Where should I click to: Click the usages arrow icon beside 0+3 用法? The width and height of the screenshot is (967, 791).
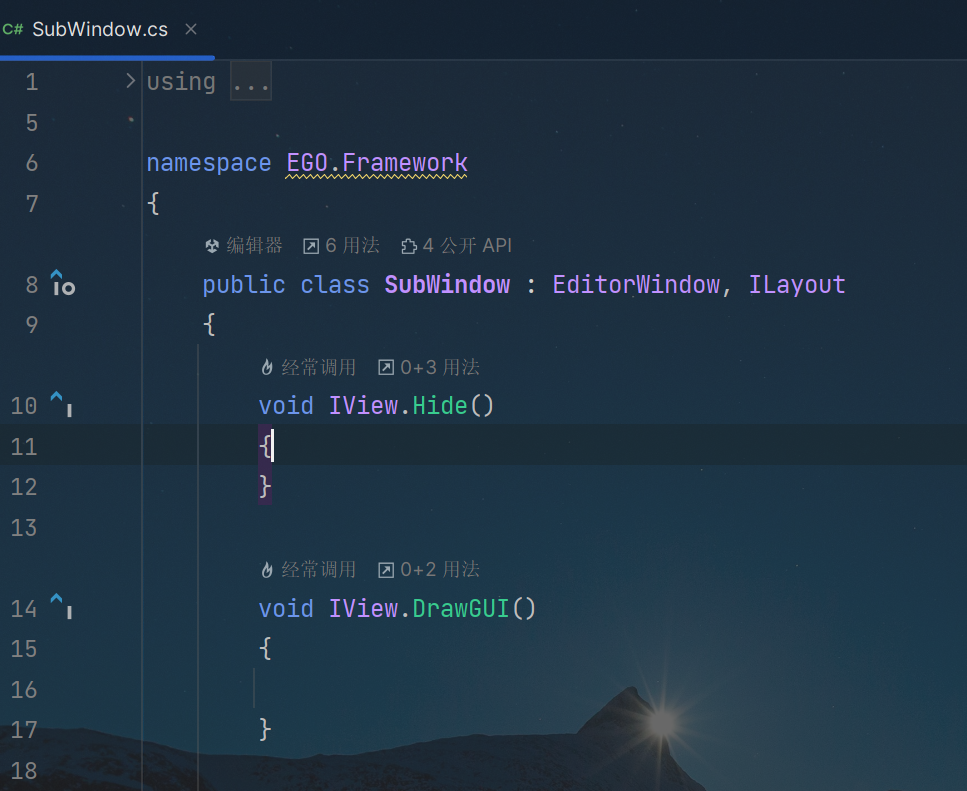[x=386, y=367]
